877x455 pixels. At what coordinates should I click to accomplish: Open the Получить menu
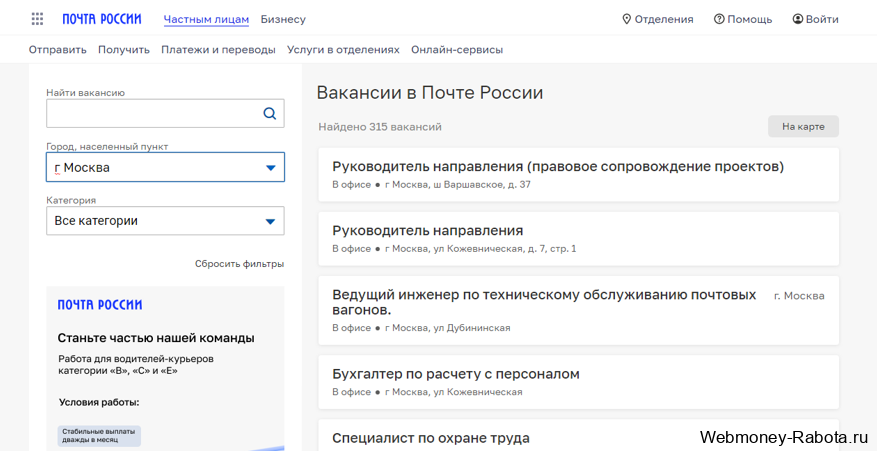[x=124, y=50]
